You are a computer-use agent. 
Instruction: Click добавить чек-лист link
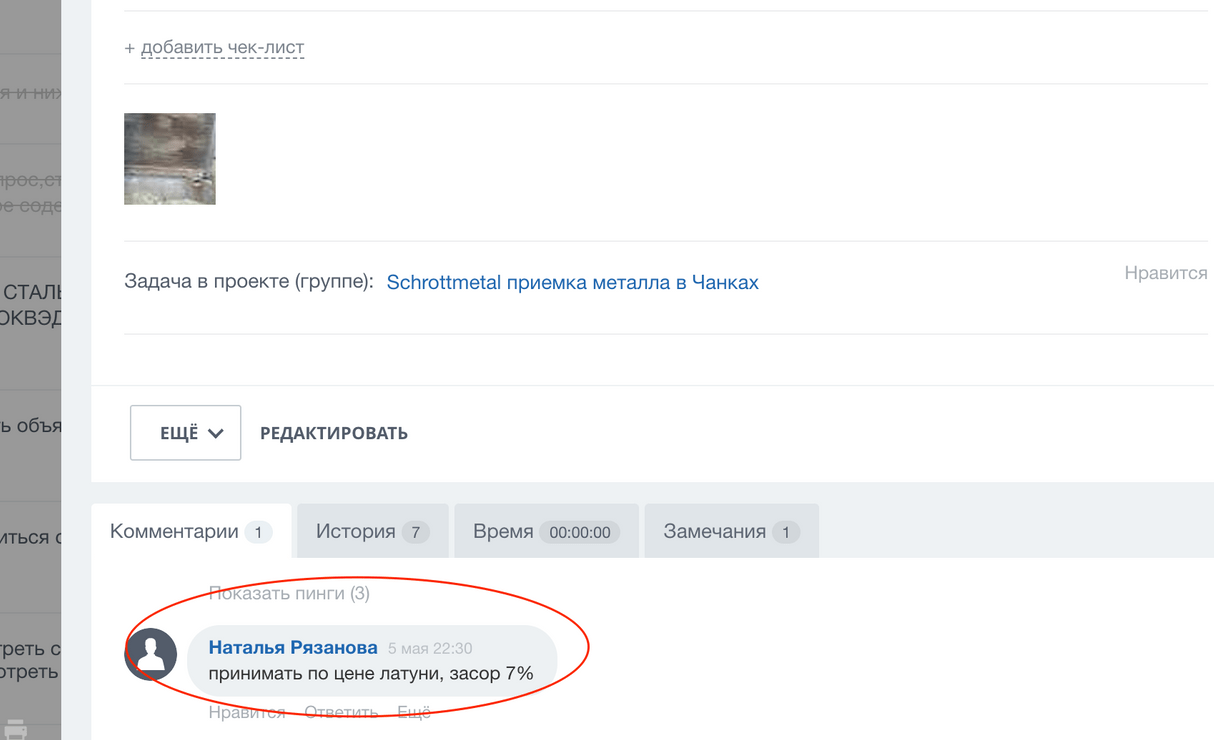click(x=222, y=47)
